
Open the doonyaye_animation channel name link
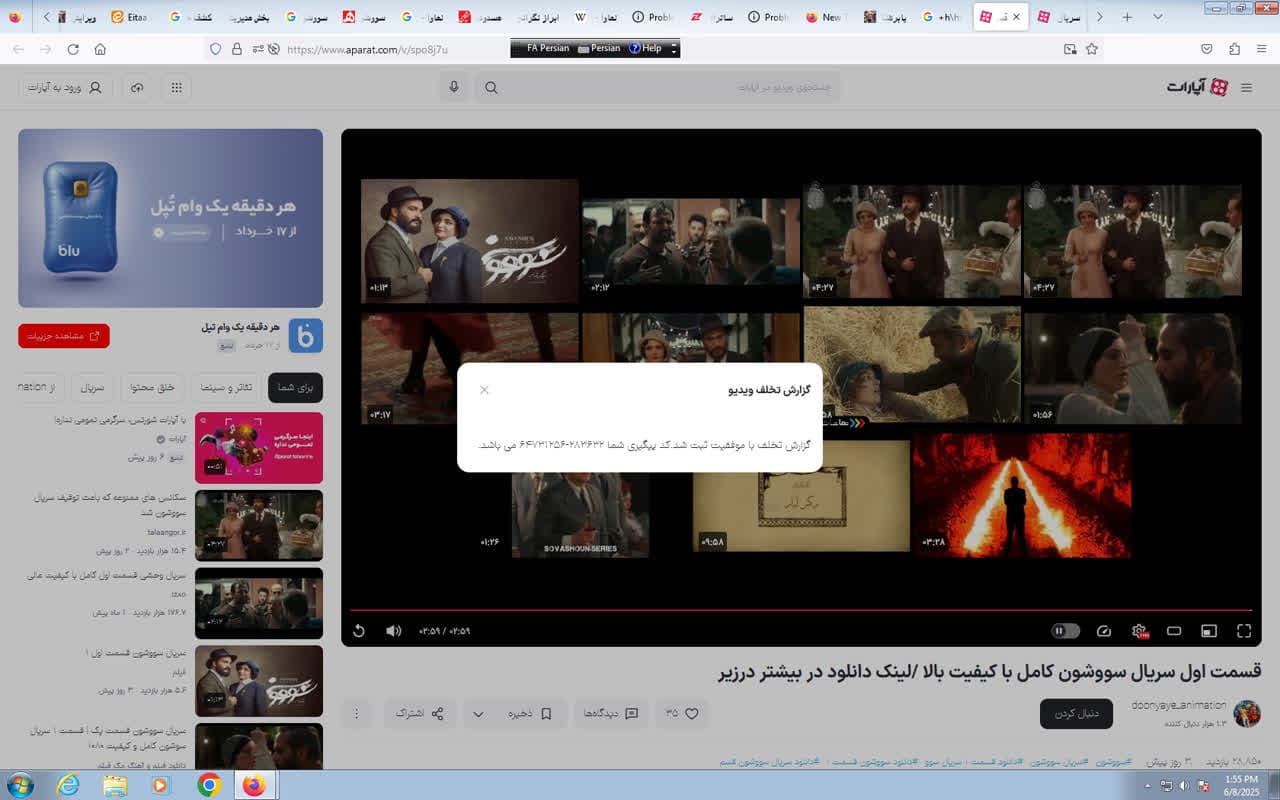1178,705
